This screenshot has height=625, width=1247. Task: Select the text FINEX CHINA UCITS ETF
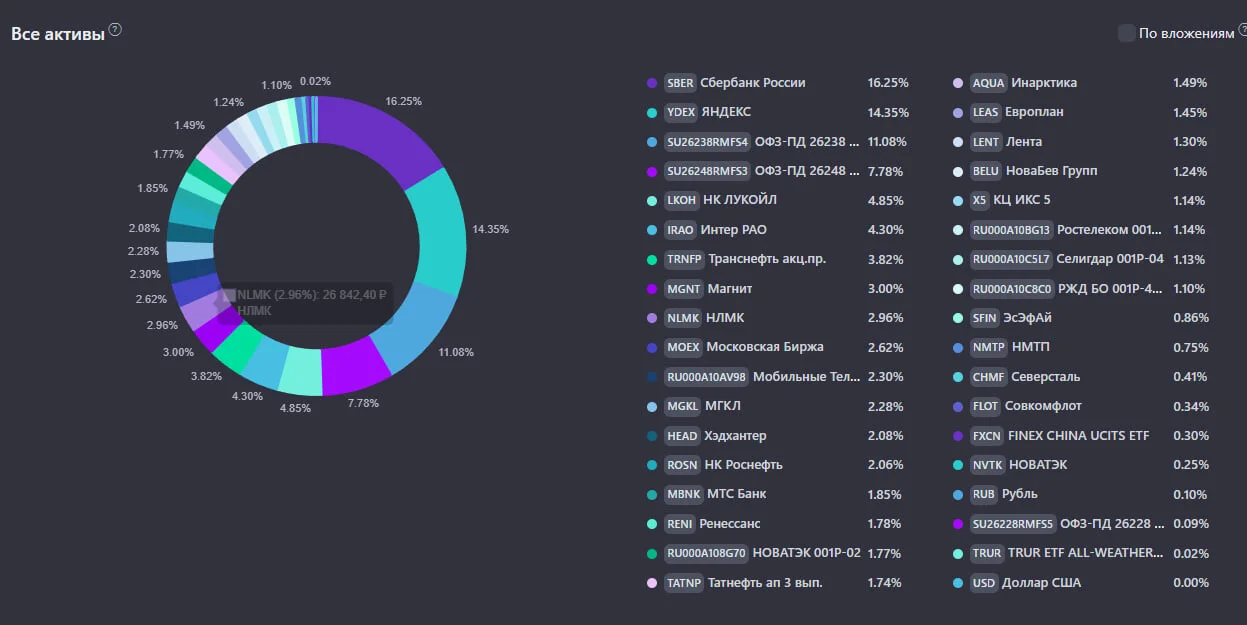click(1079, 436)
